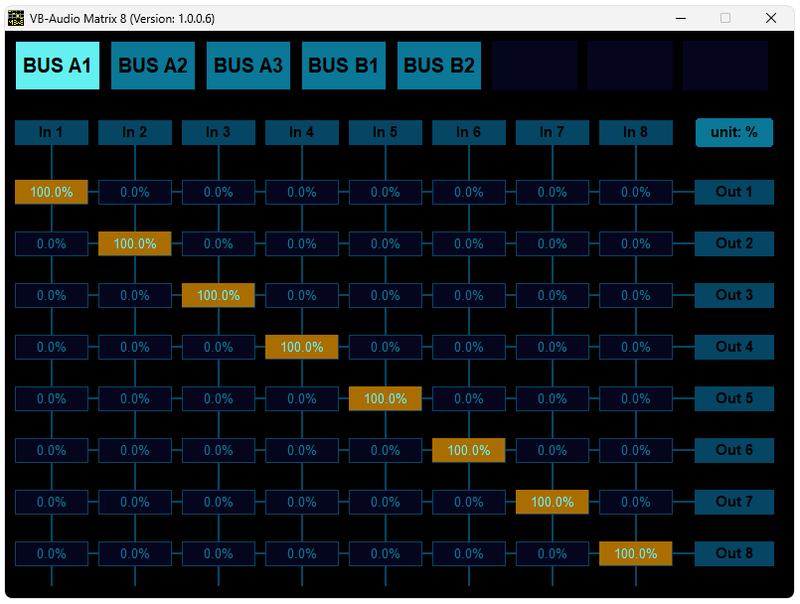The height and width of the screenshot is (604, 800).
Task: Switch to BUS B1
Action: pyautogui.click(x=344, y=66)
